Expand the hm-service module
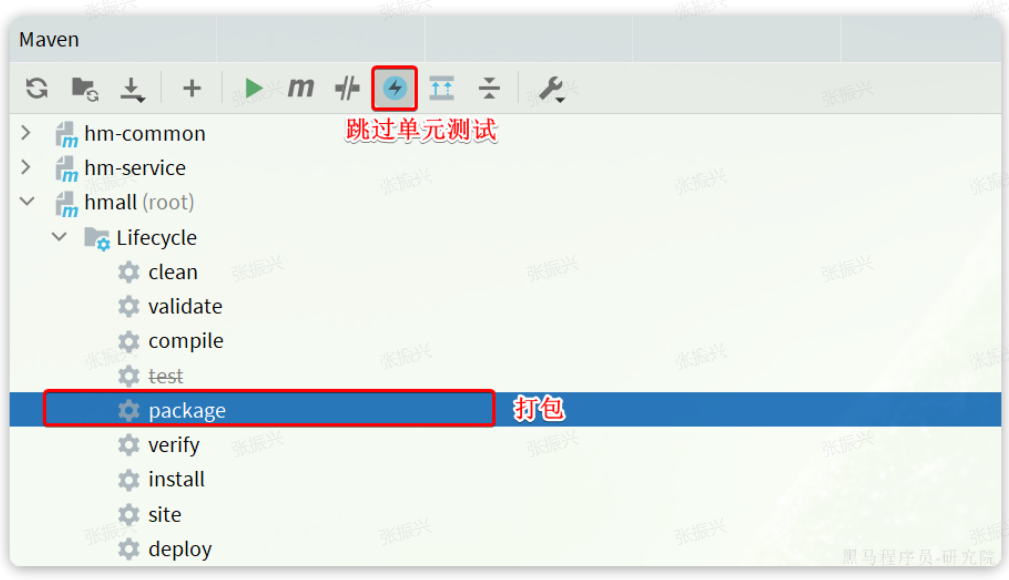 click(x=26, y=167)
